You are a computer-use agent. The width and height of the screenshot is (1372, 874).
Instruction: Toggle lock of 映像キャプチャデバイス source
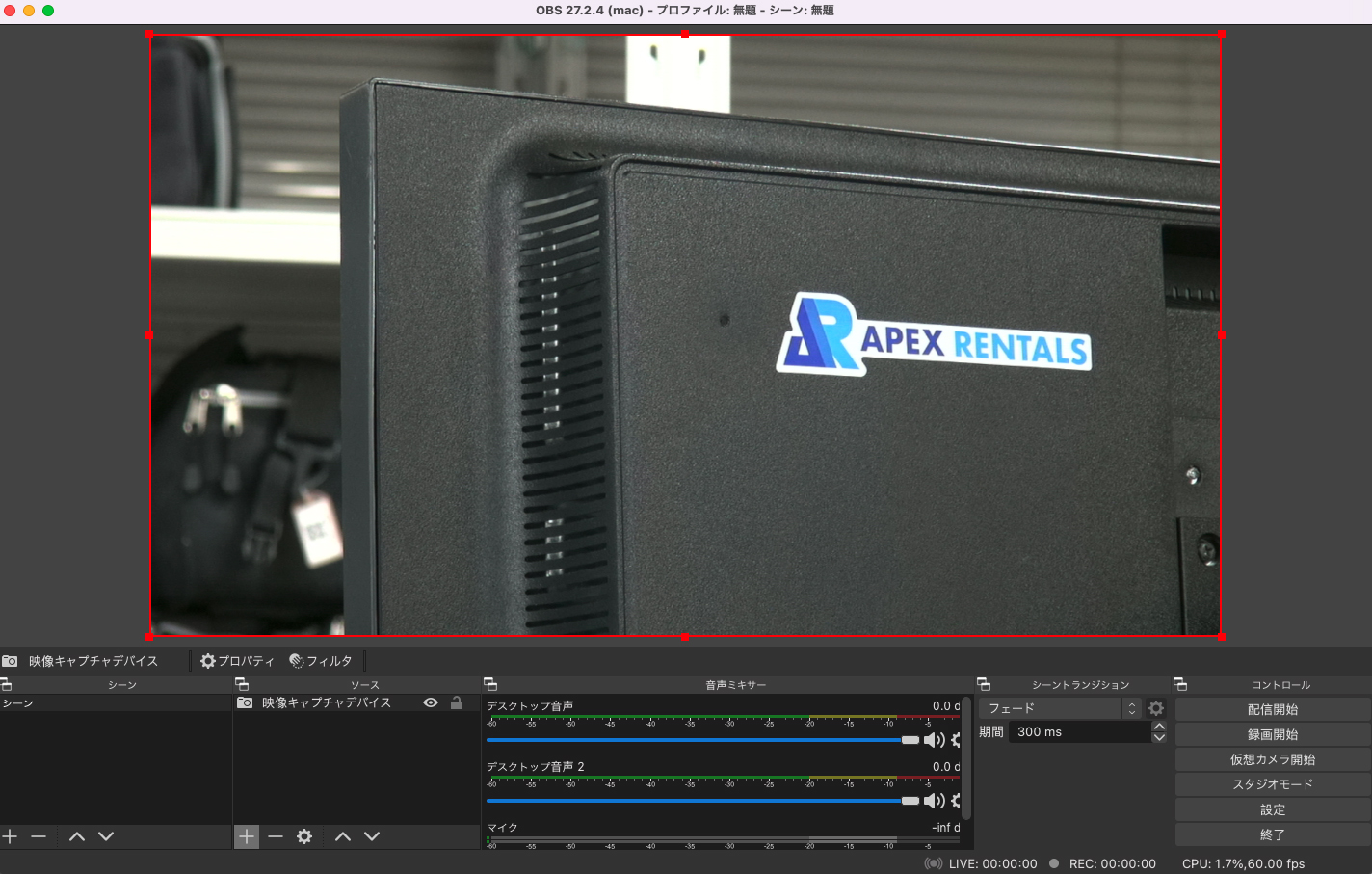[x=457, y=702]
